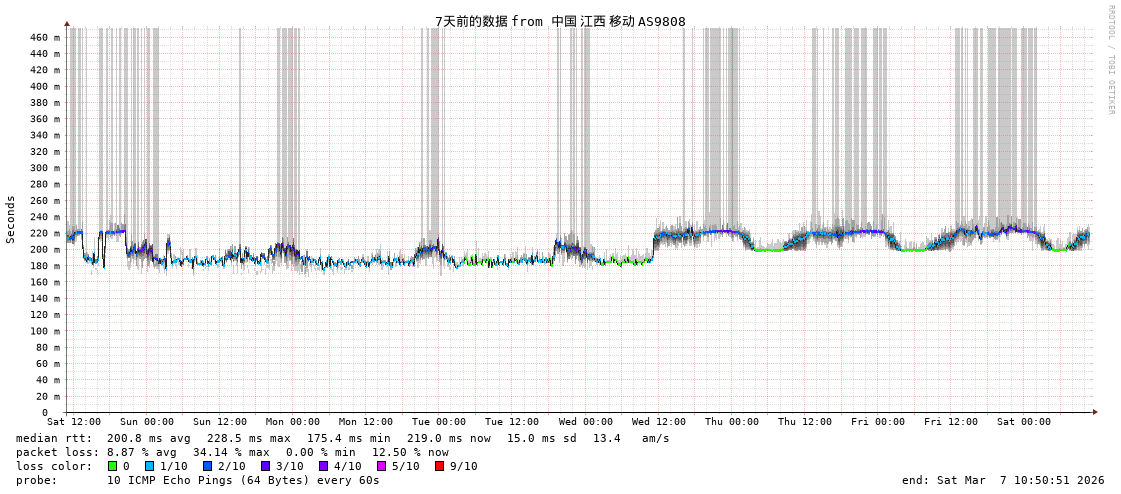The image size is (1121, 494).
Task: Click the end timestamp Sat Mar 7
Action: 1003,480
